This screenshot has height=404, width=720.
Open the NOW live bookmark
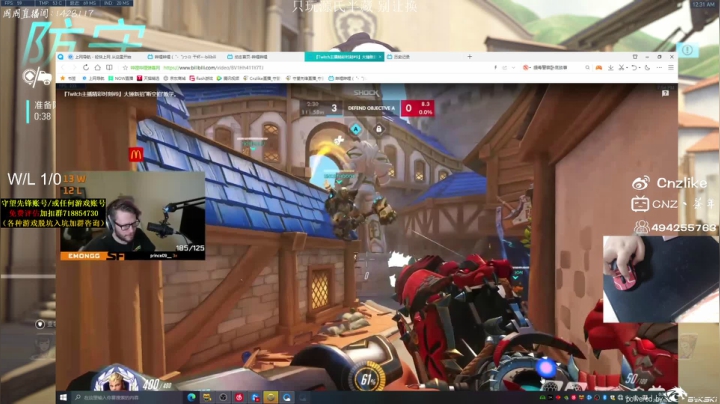click(121, 79)
